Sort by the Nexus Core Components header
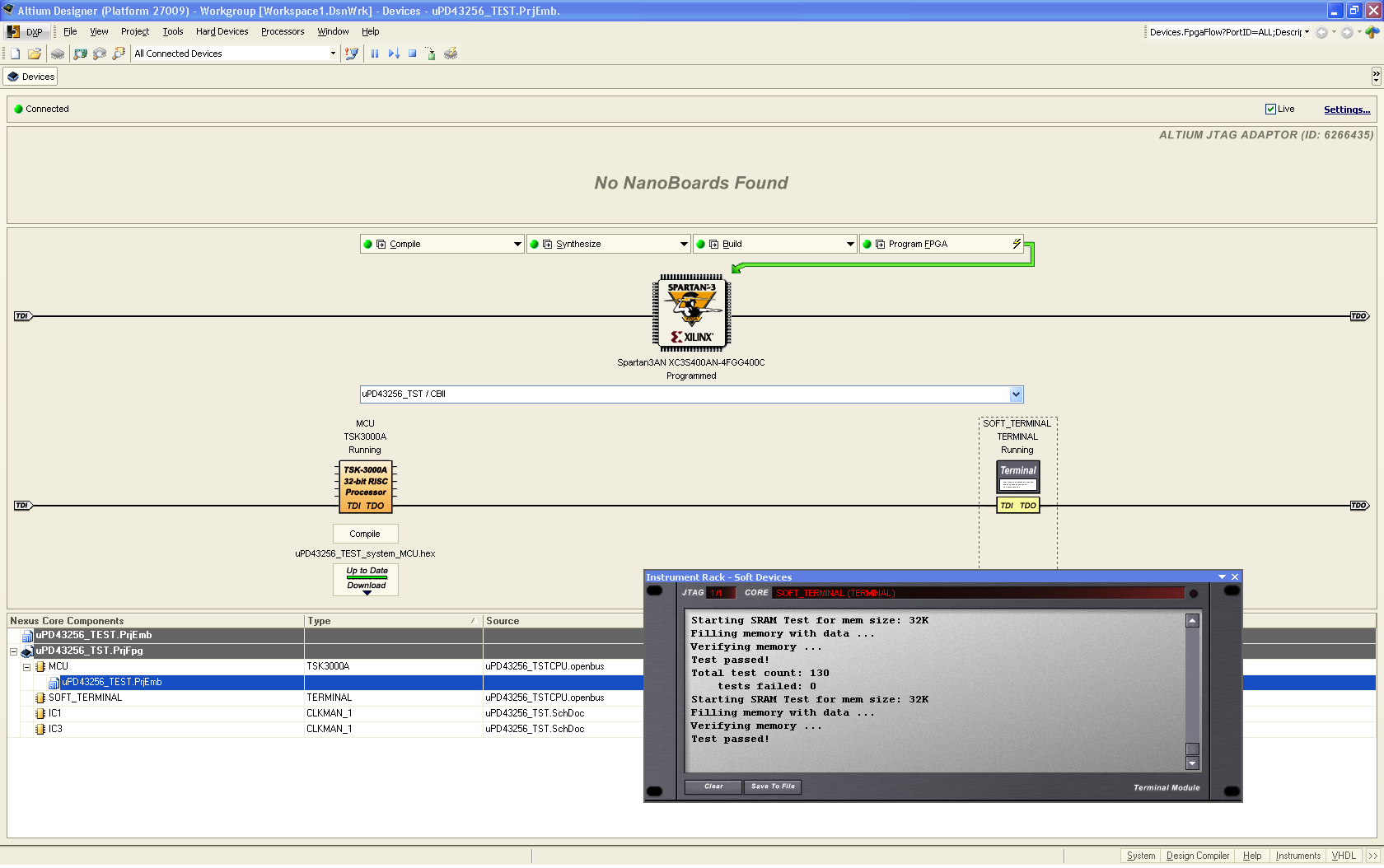 pos(156,621)
